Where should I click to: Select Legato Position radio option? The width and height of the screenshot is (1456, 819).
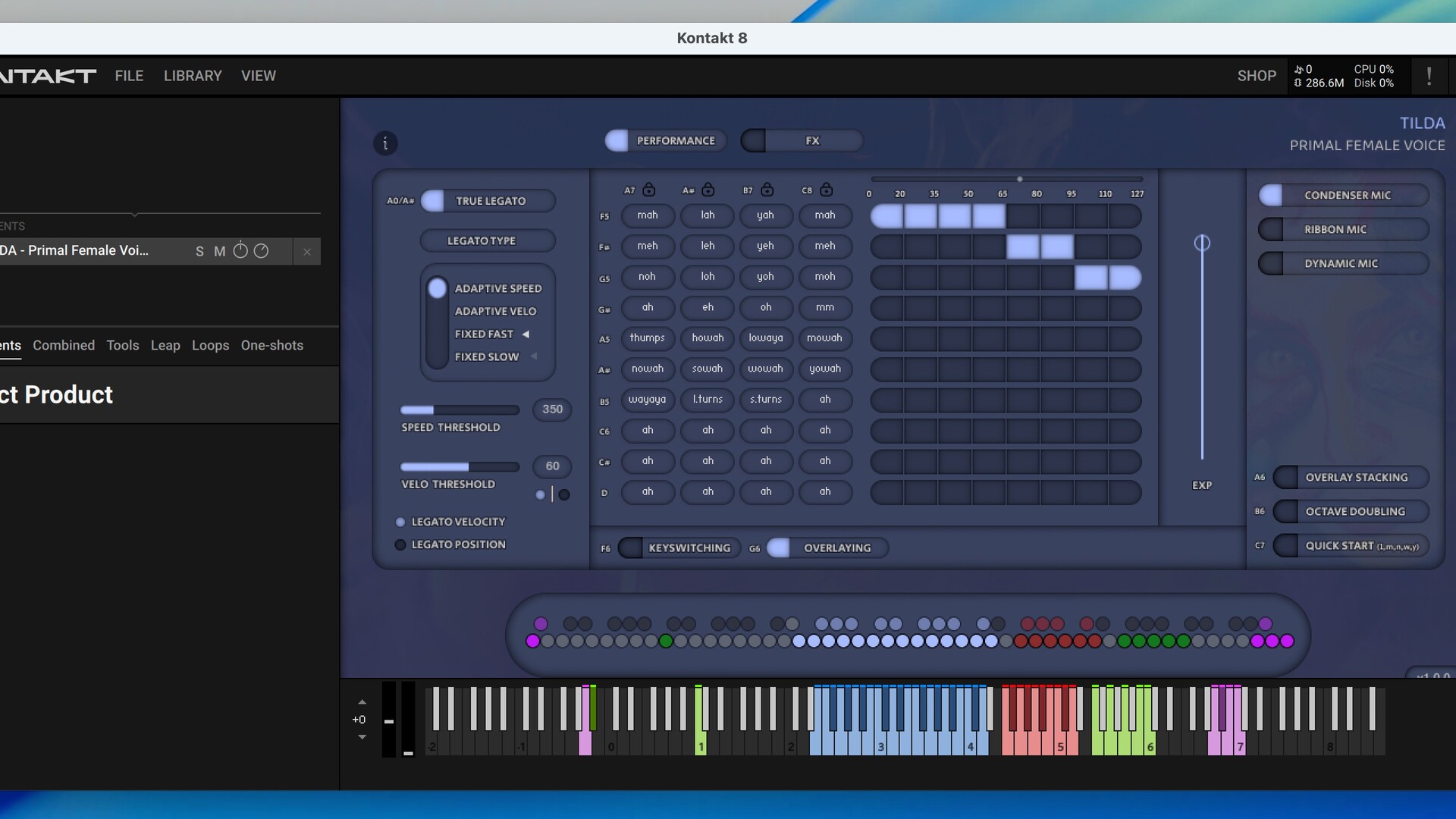pos(400,544)
